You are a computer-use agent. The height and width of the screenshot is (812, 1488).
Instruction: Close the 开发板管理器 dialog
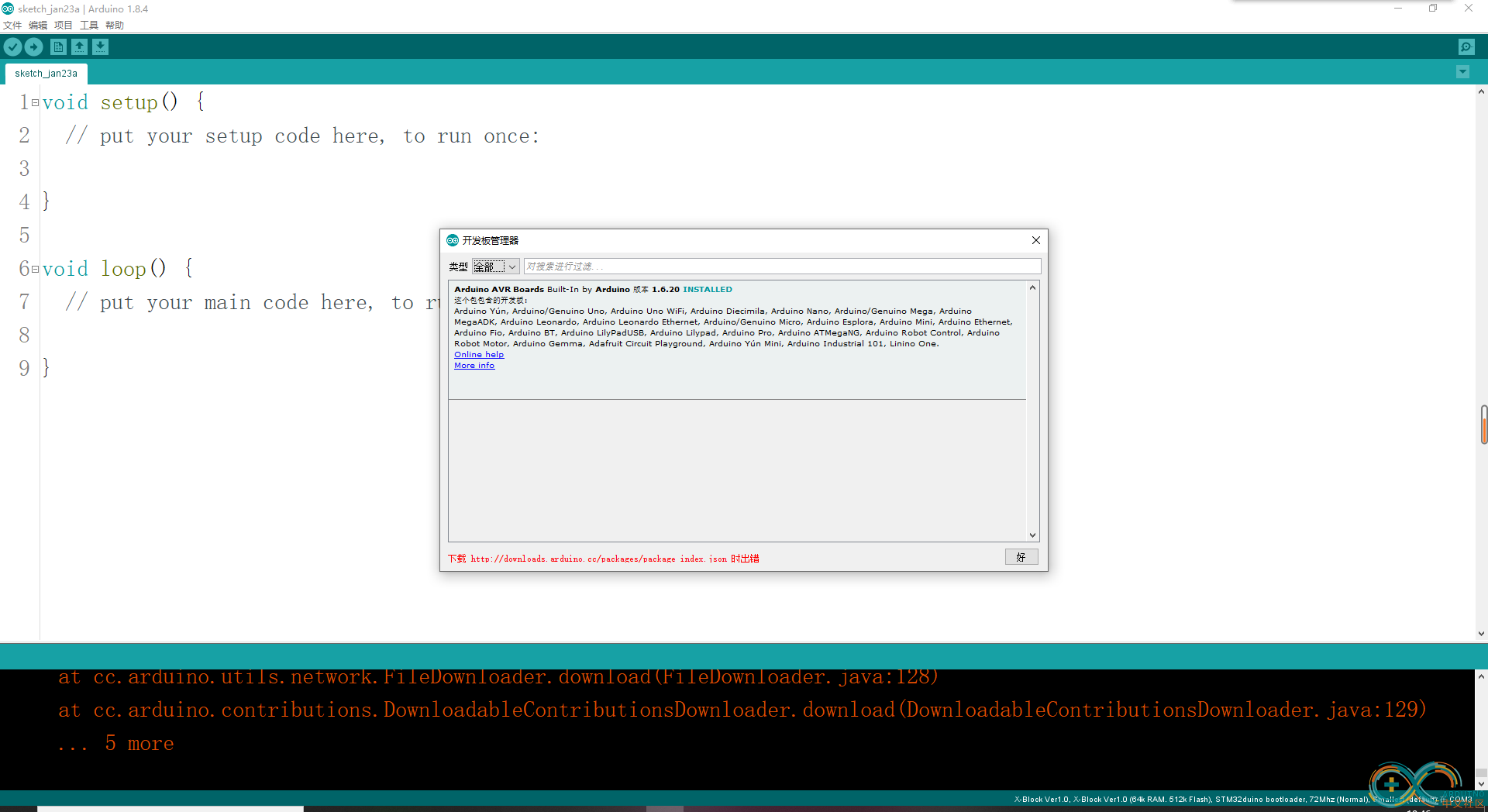[1035, 240]
